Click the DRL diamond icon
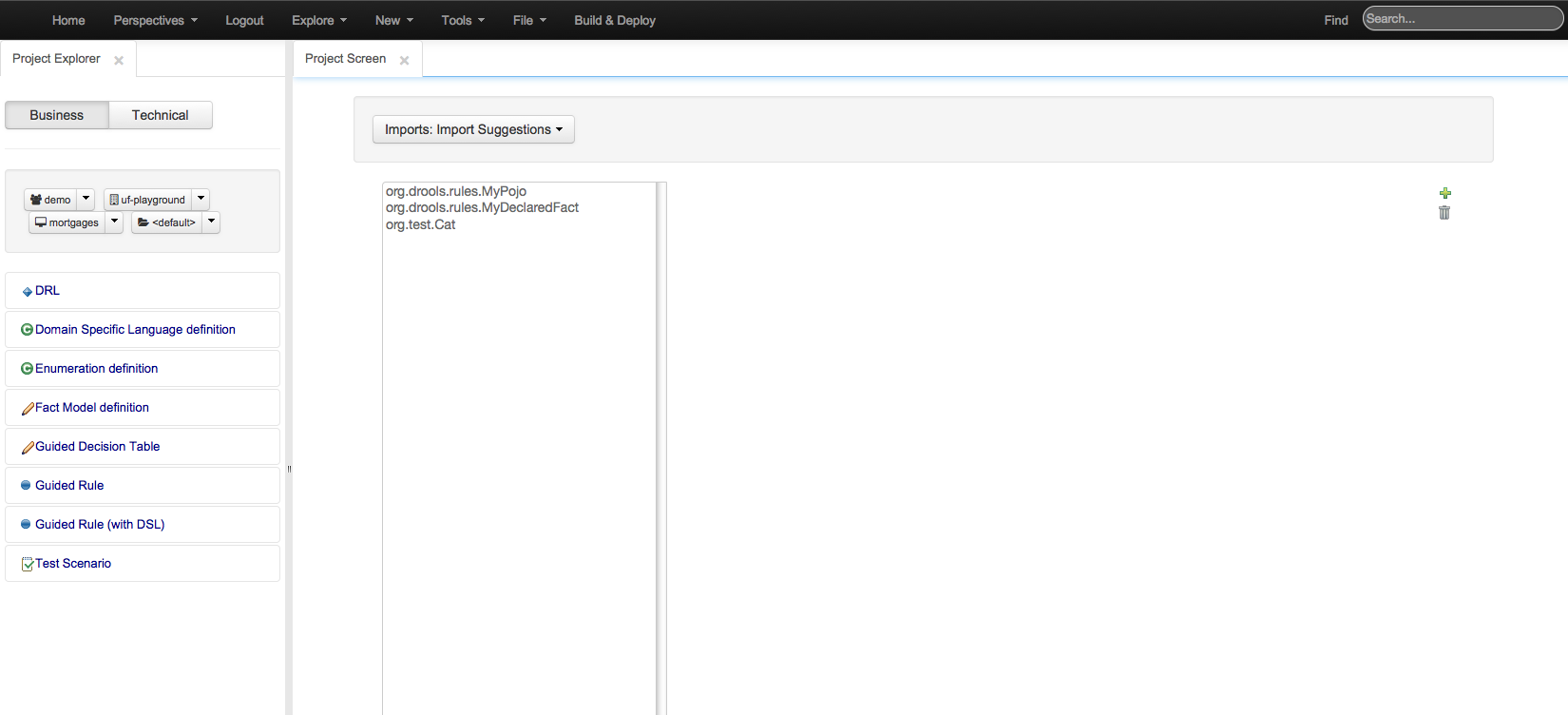The width and height of the screenshot is (1568, 715). [28, 292]
